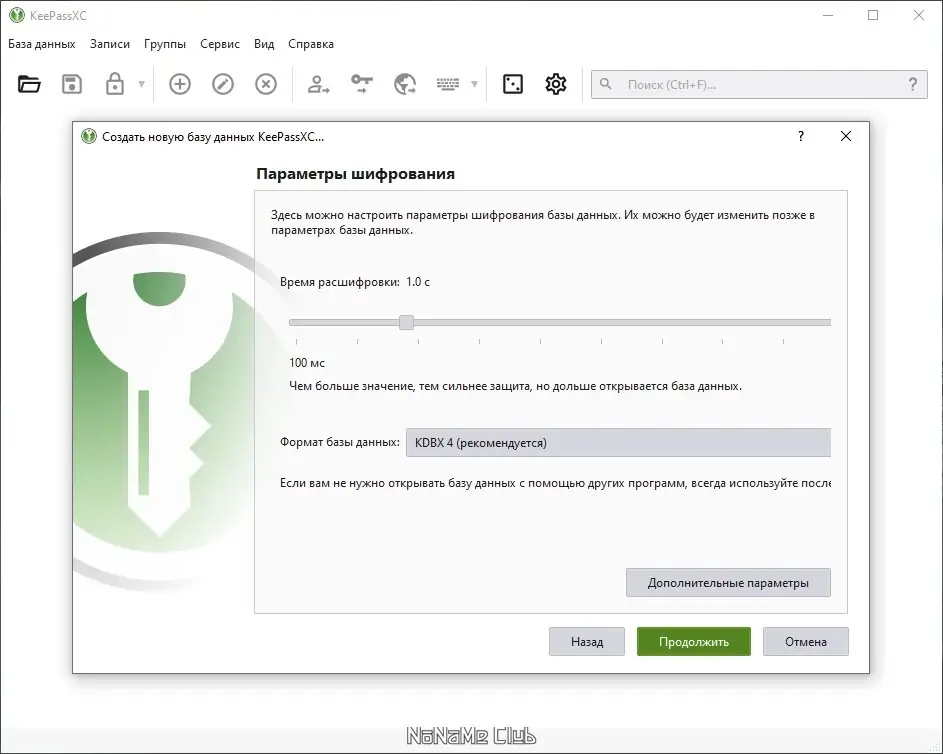Screen dimensions: 943x754
Task: Expand Auto-Type dropdown arrow
Action: [x=474, y=84]
